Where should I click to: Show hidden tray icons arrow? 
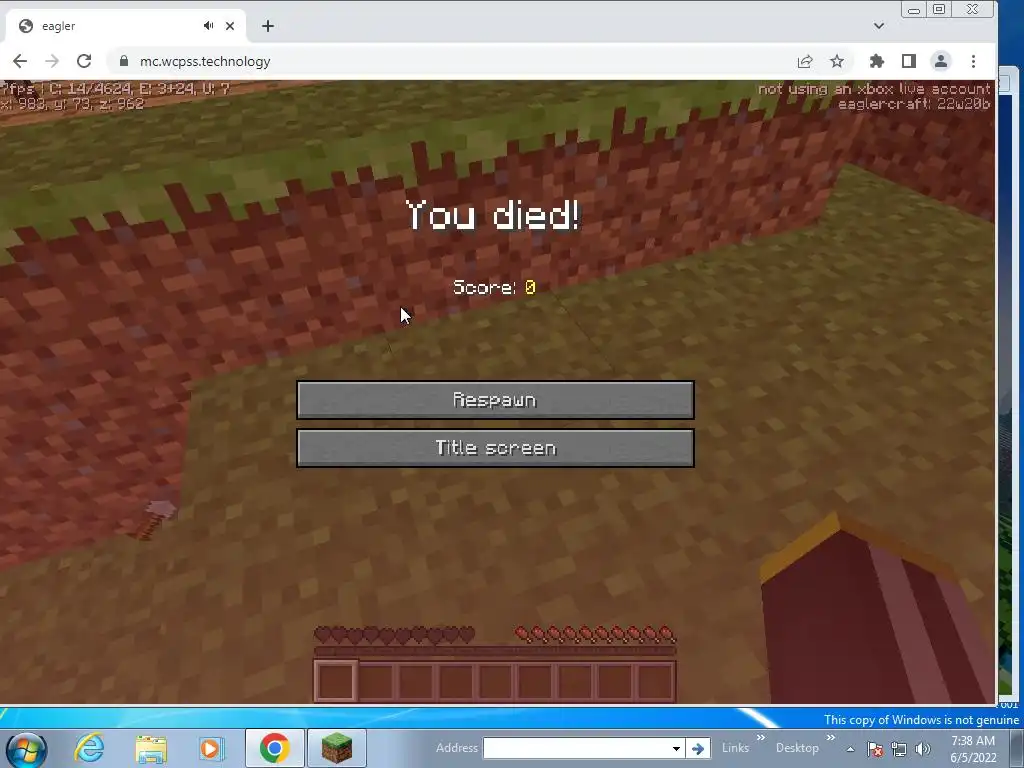(x=850, y=749)
